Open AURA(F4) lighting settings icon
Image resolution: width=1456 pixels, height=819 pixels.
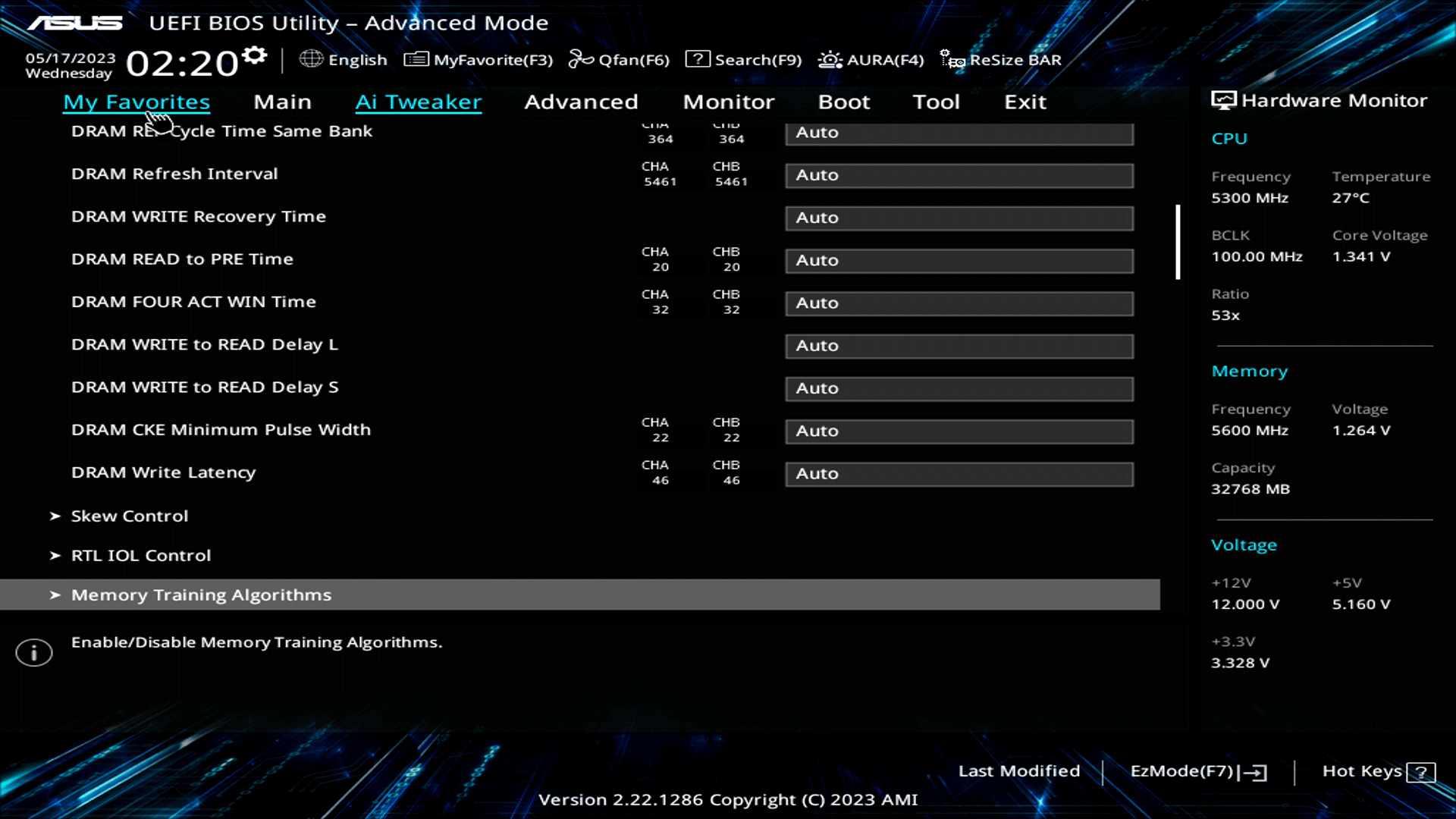pyautogui.click(x=830, y=59)
